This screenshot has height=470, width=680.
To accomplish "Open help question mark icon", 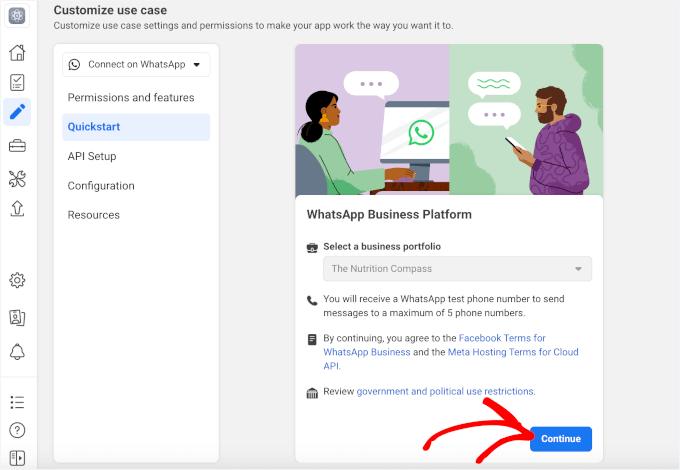I will pos(17,430).
